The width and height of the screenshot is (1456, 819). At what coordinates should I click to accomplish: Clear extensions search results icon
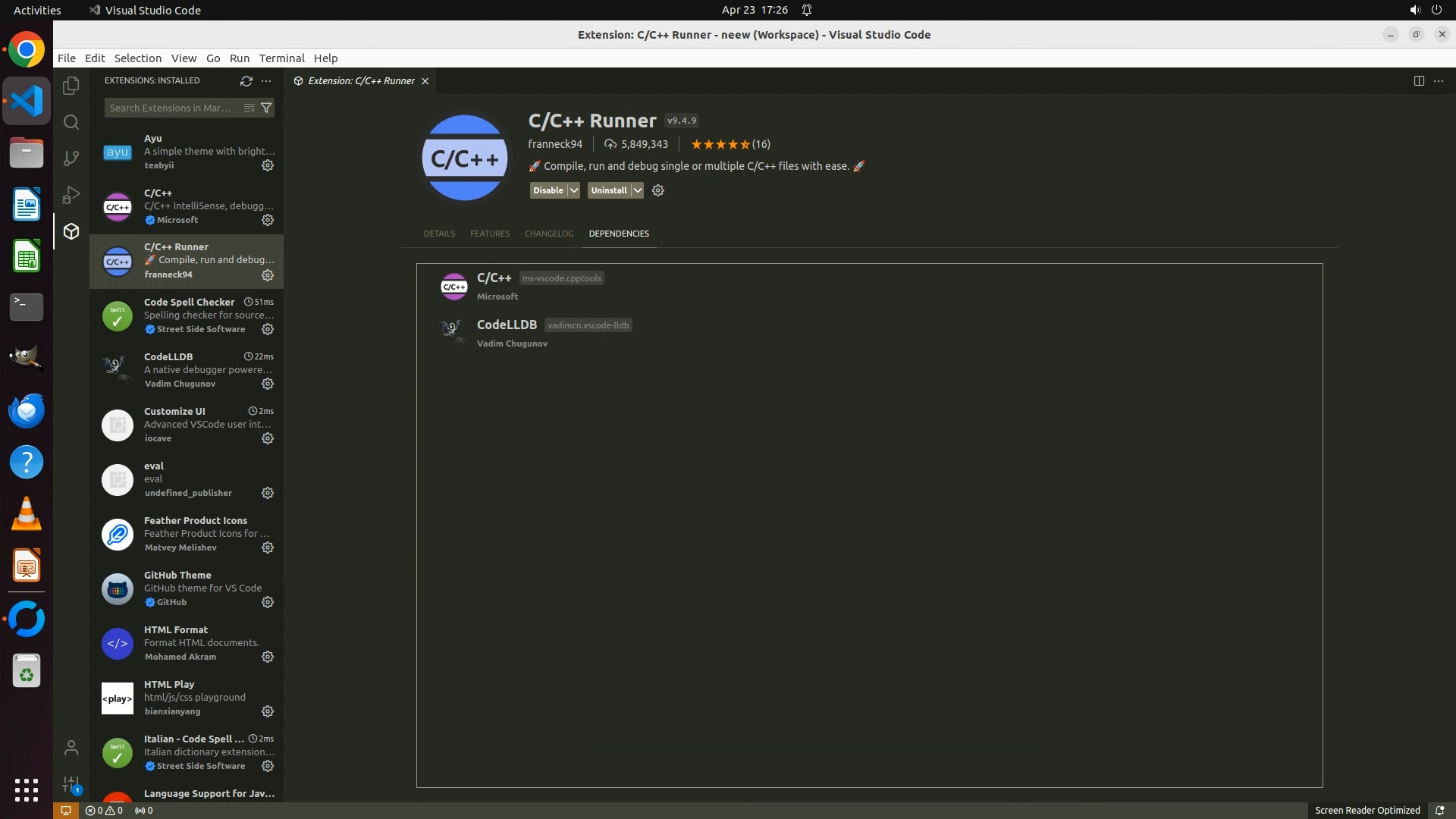(x=249, y=108)
